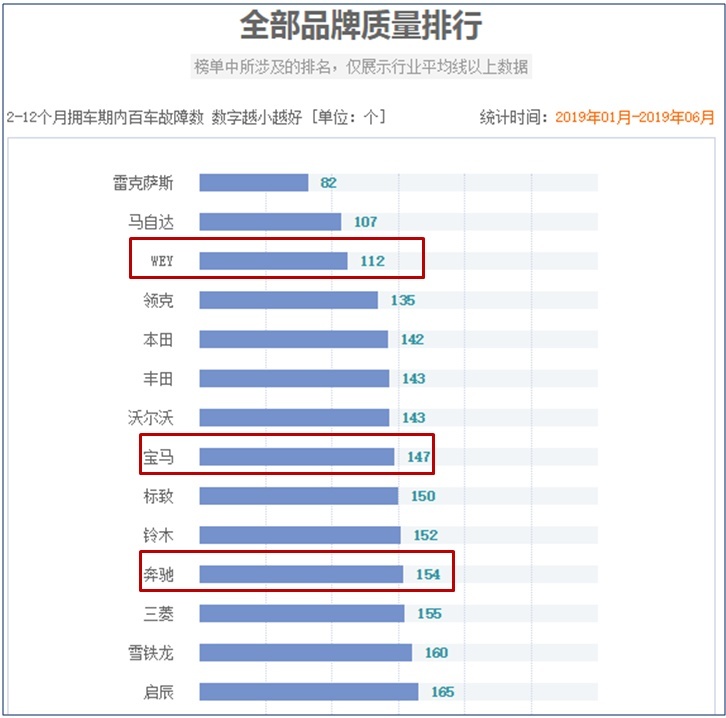The height and width of the screenshot is (718, 726).
Task: Click the 领克 brand label
Action: 158,300
